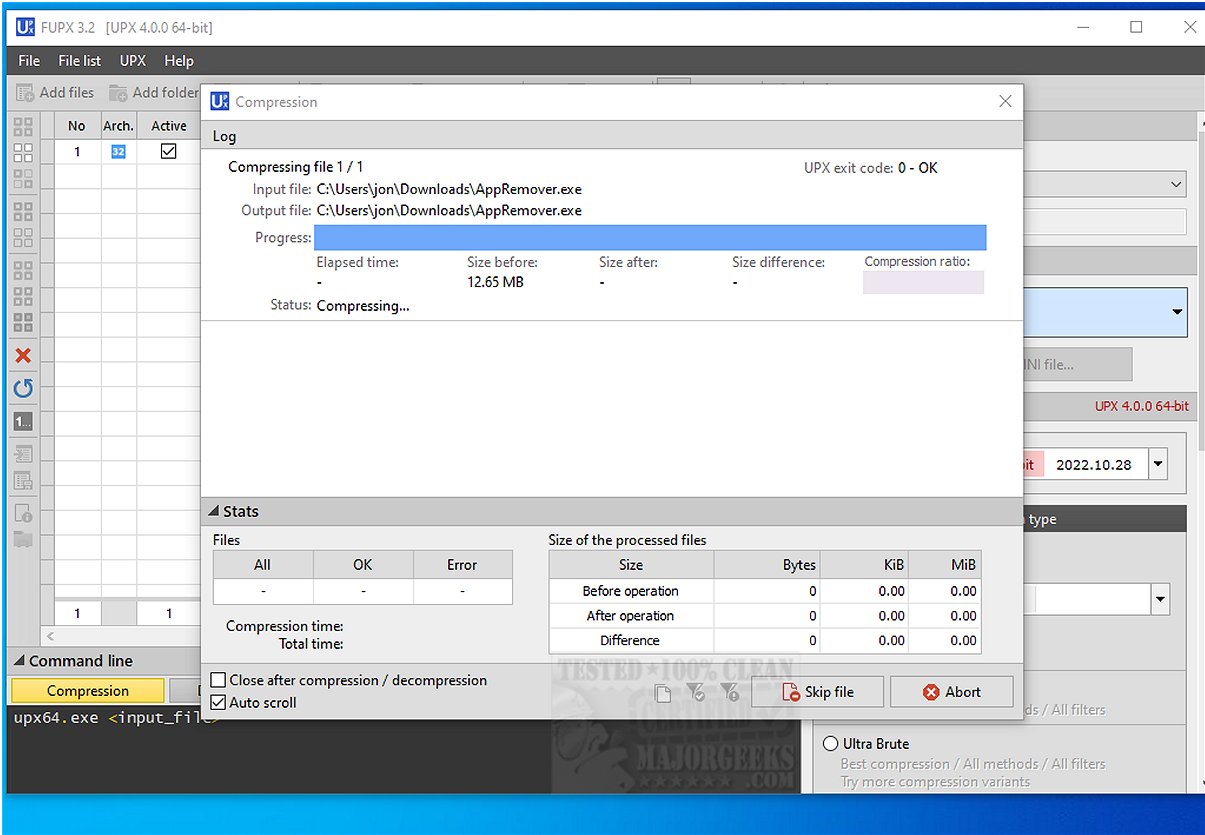Image resolution: width=1205 pixels, height=835 pixels.
Task: Click the Input file path text
Action: click(x=449, y=189)
